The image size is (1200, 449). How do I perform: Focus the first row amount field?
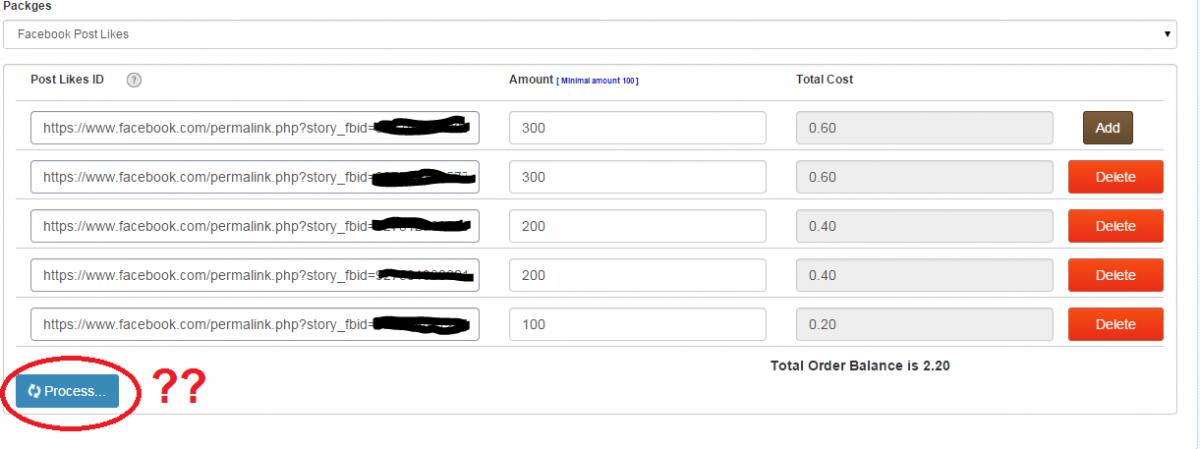(638, 128)
